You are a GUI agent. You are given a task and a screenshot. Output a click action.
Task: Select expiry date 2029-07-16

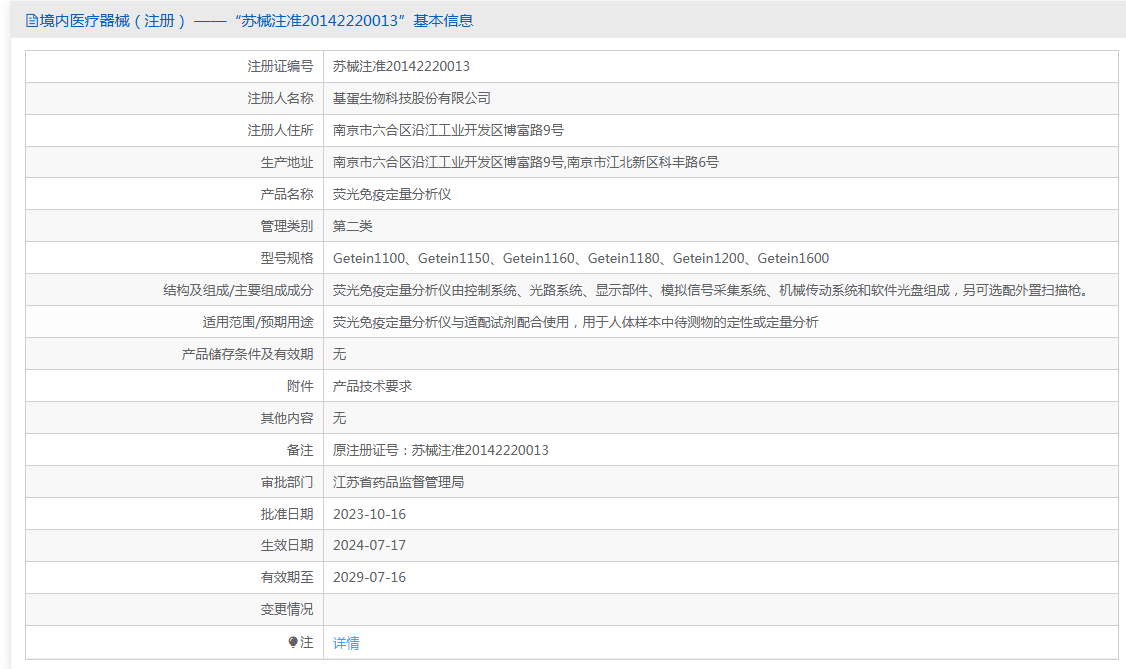(x=369, y=577)
